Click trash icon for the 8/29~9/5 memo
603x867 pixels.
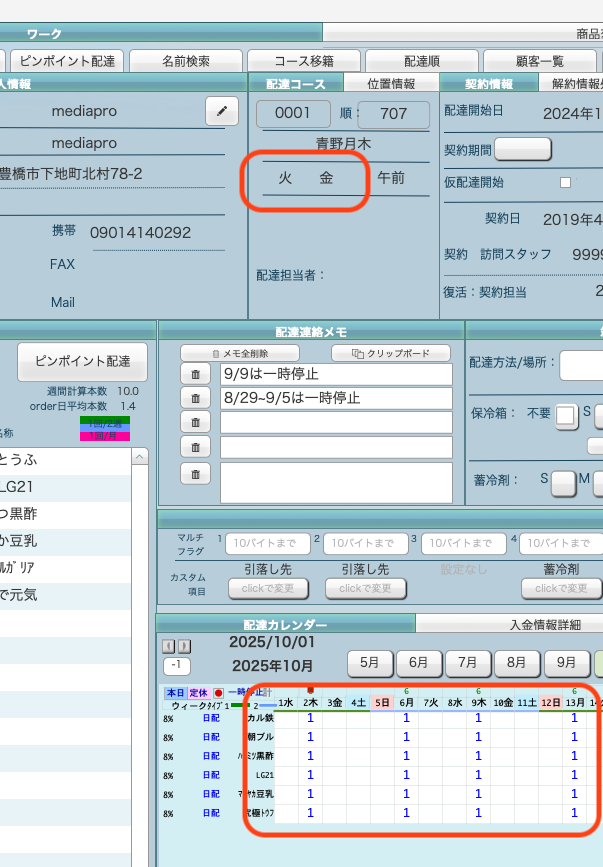tap(195, 398)
